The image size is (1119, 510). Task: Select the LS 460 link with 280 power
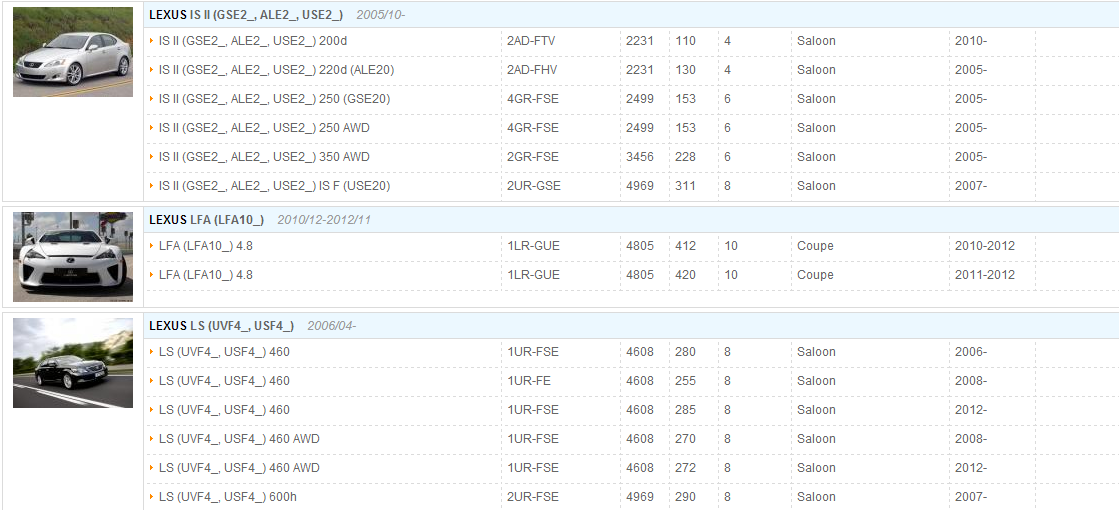(224, 352)
